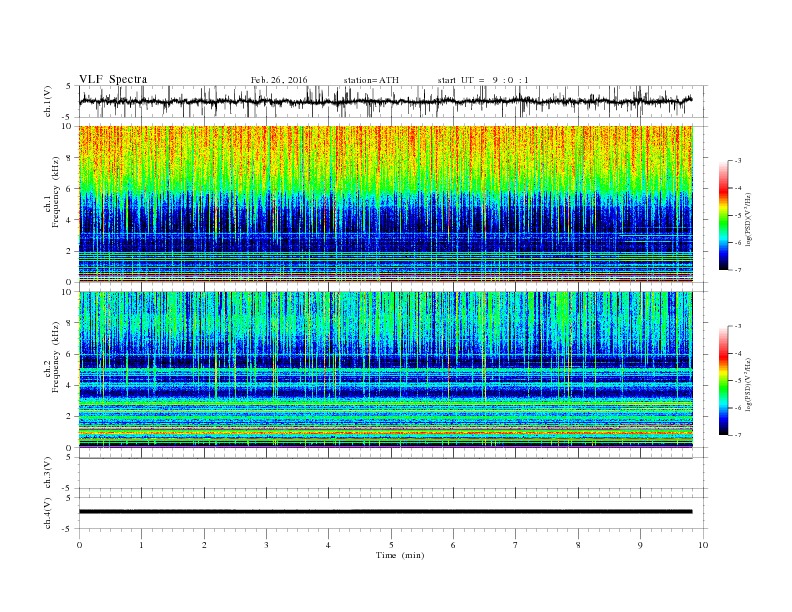Click the VLF Spectra title text
The width and height of the screenshot is (792, 612).
pyautogui.click(x=113, y=79)
